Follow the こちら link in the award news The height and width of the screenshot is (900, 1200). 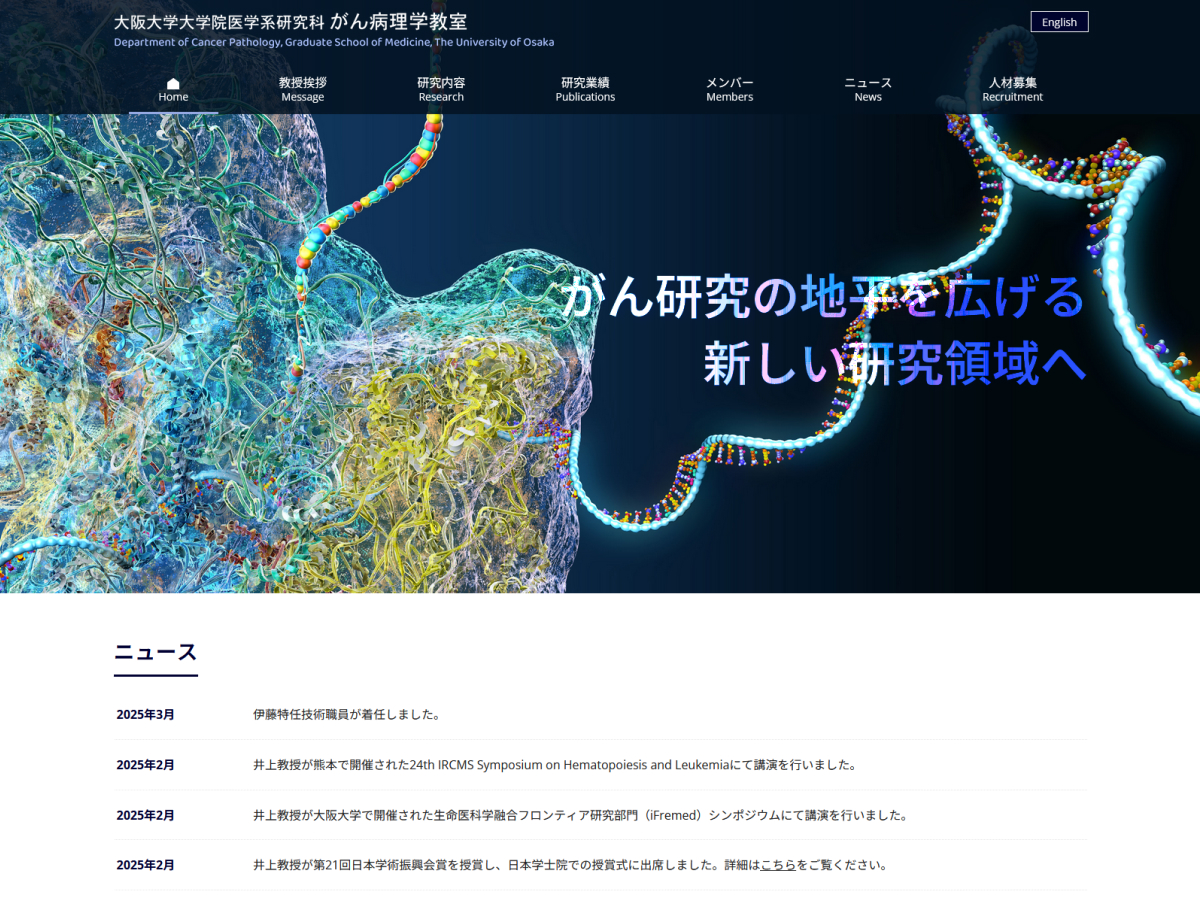coord(778,865)
